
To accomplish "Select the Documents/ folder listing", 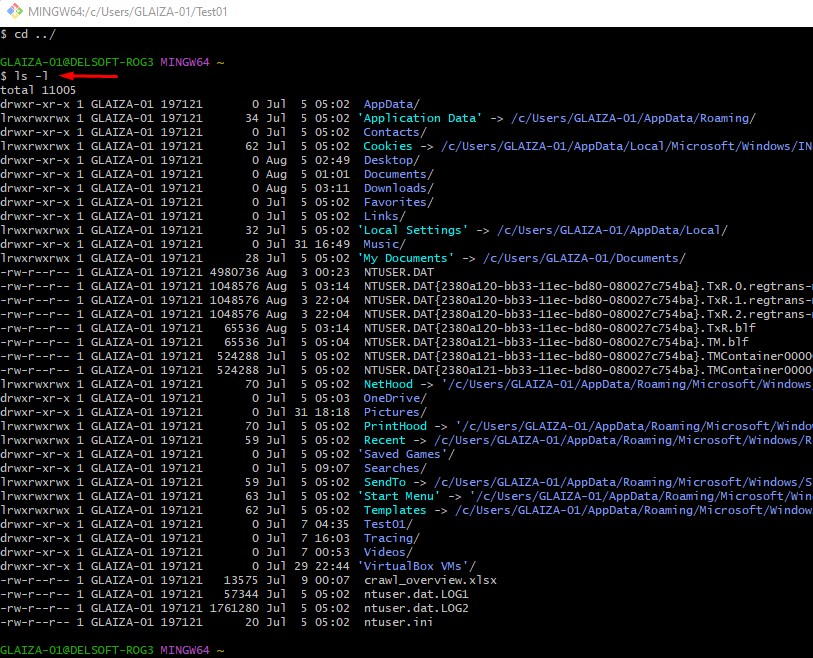I will pyautogui.click(x=398, y=174).
